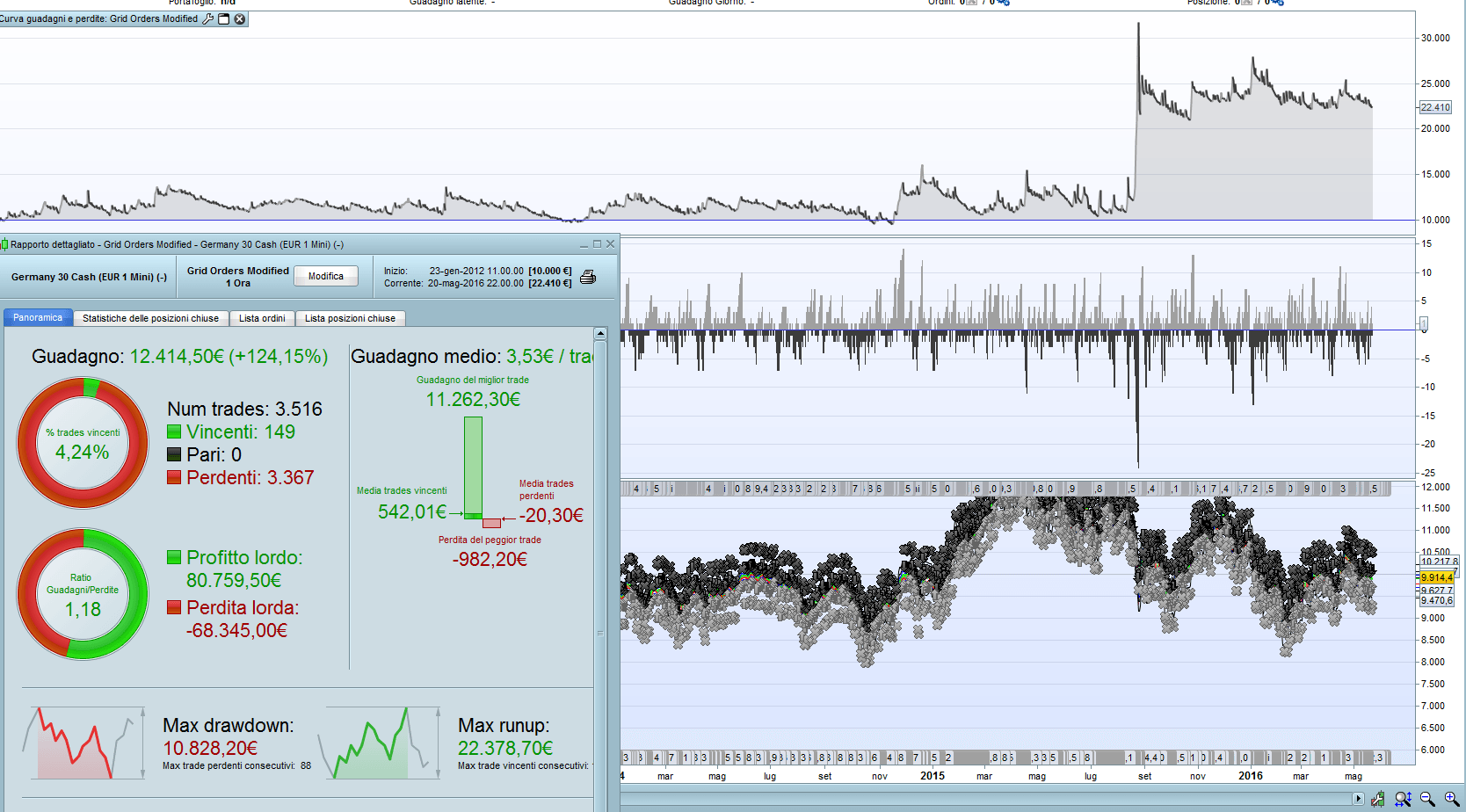
Task: Click the 542,01€ average winning trade value
Action: tap(412, 511)
